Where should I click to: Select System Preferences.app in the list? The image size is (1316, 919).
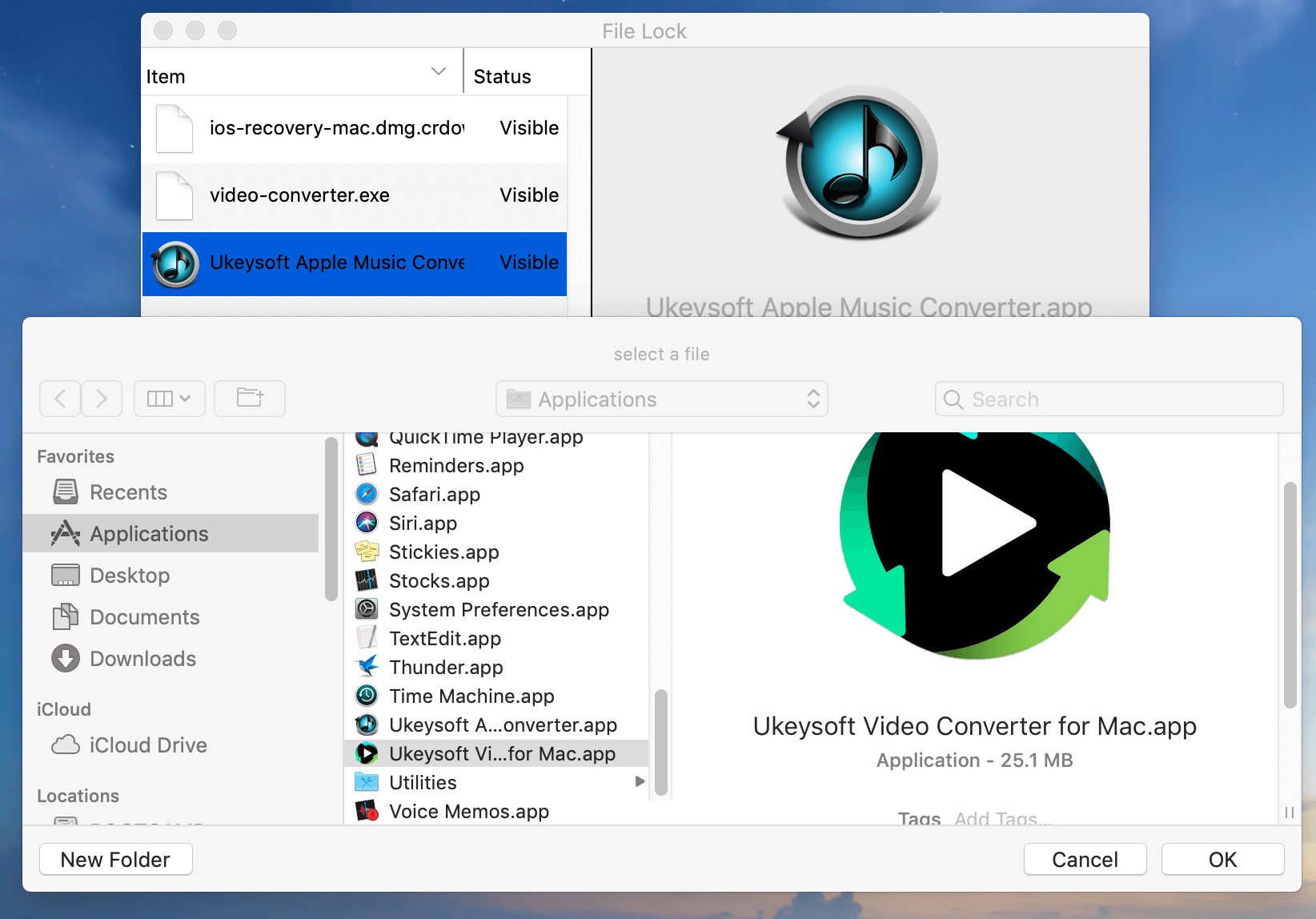(x=496, y=610)
